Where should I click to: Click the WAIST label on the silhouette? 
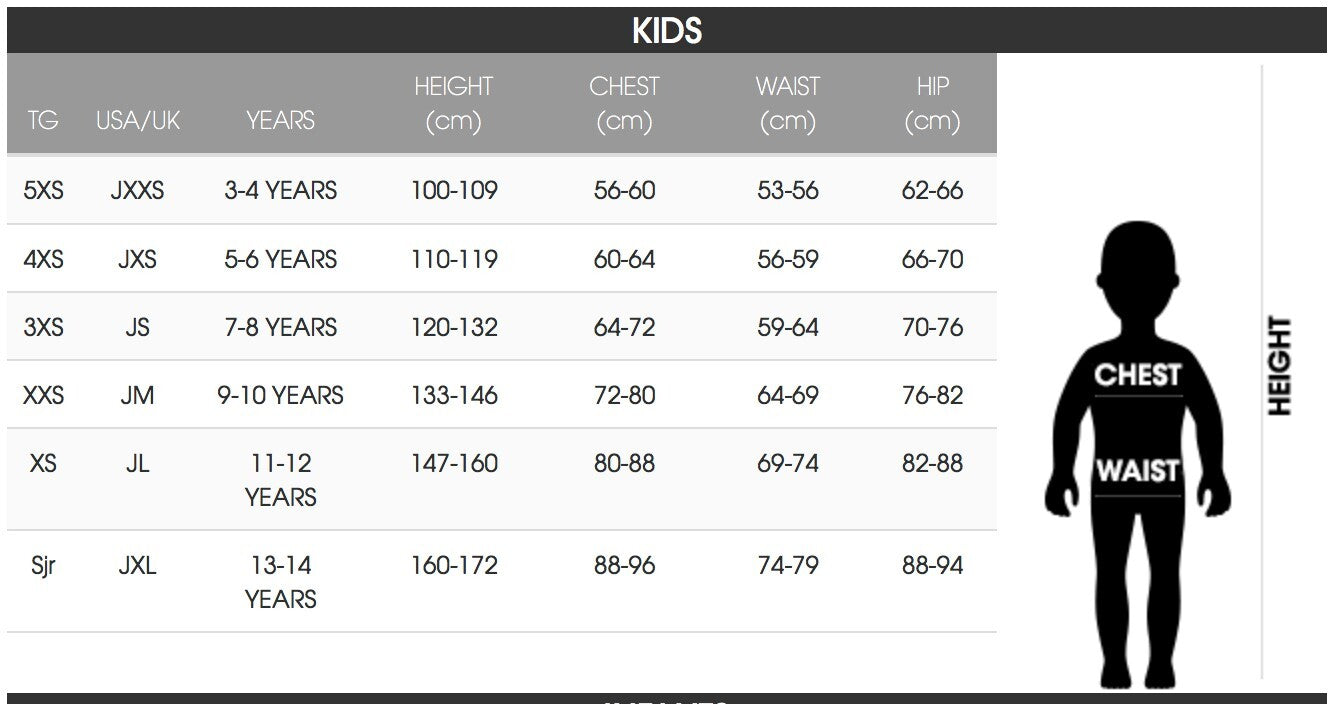[x=1137, y=470]
